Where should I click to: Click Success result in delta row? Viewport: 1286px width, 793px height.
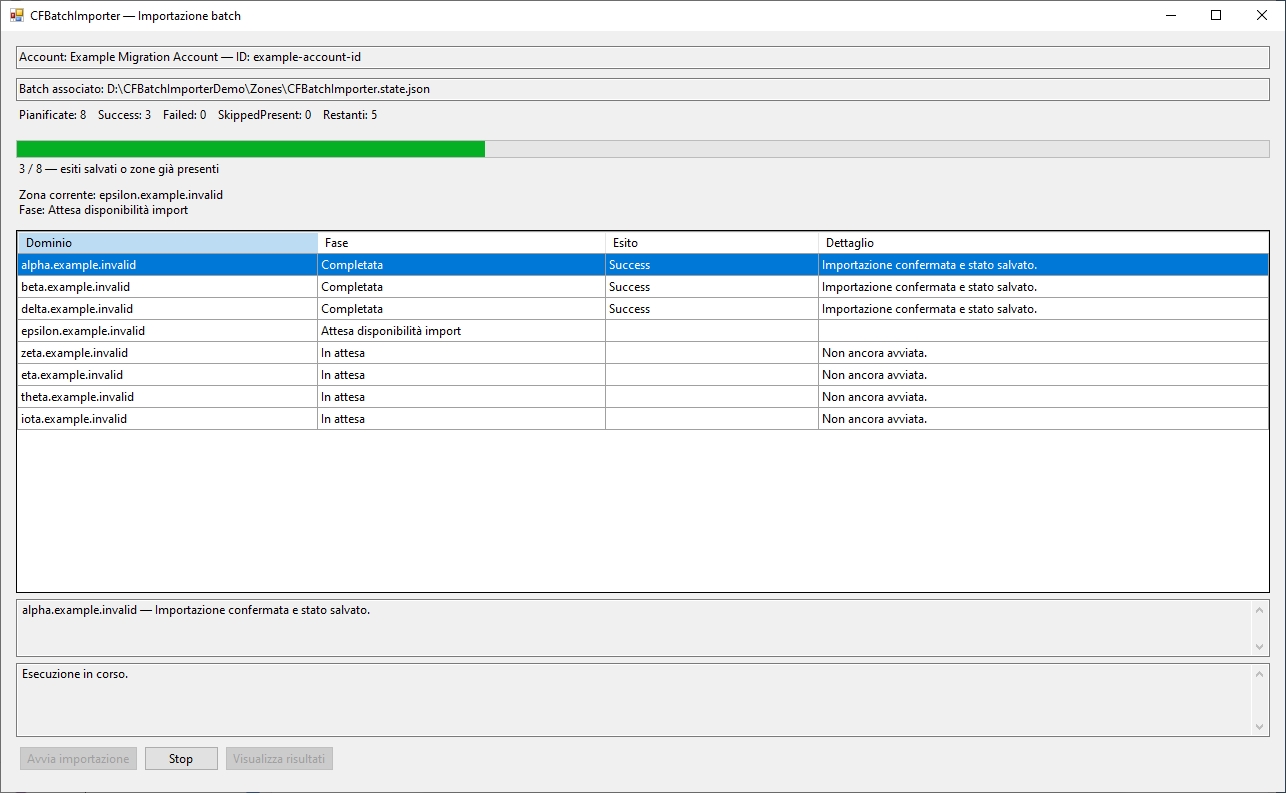tap(711, 309)
